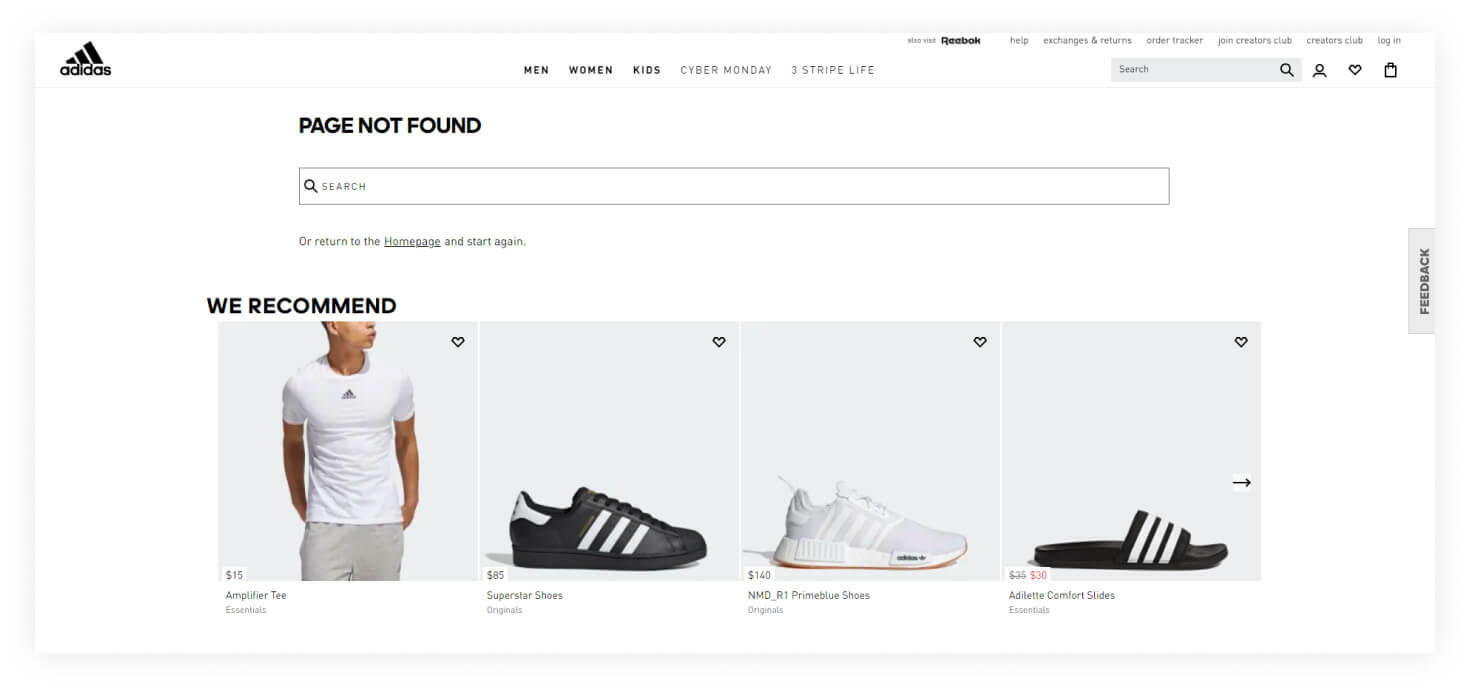Viewport: 1470px width, 691px height.
Task: Open the Feedback side tab
Action: pyautogui.click(x=1423, y=281)
